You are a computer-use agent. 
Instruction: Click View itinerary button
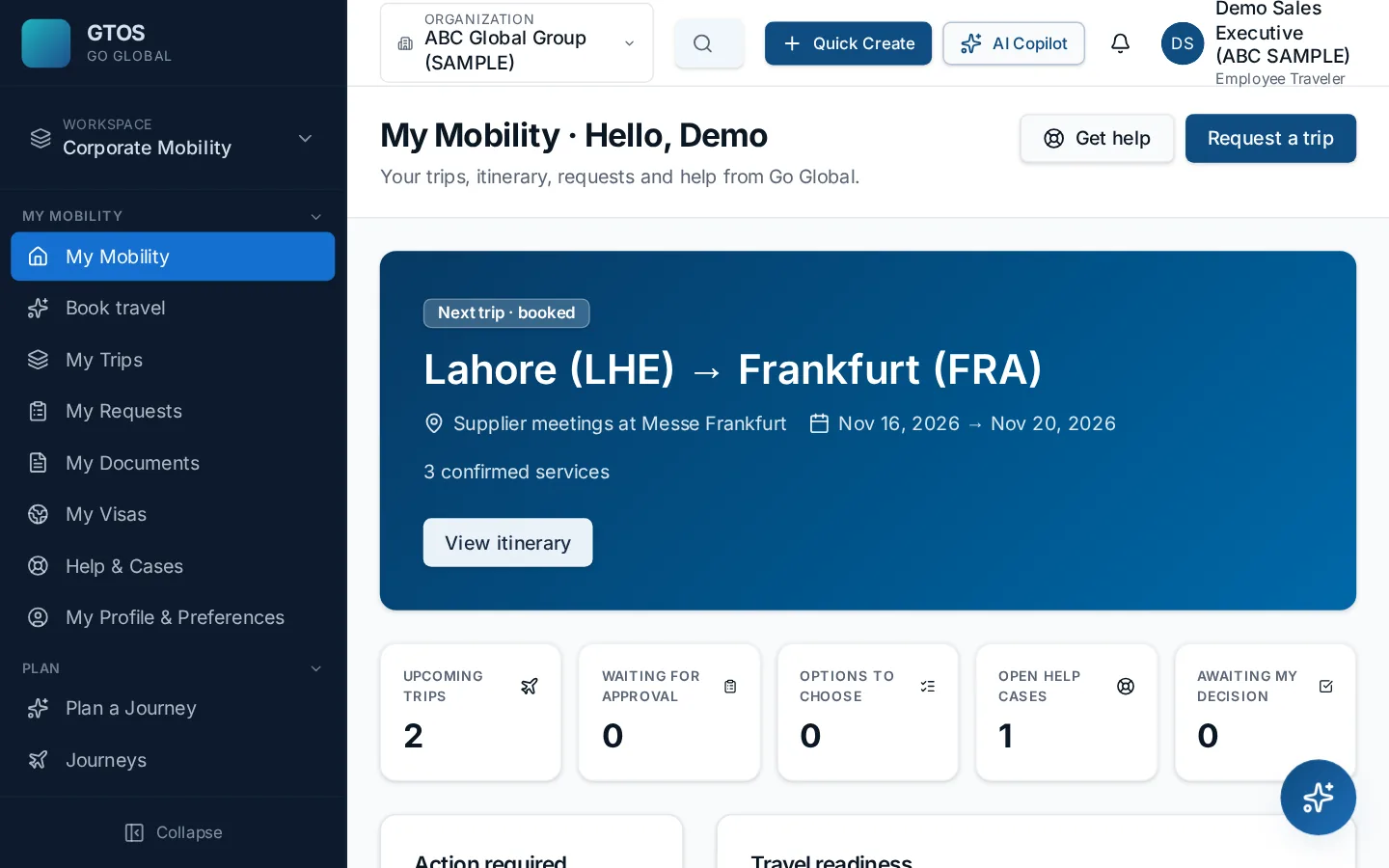pos(507,543)
